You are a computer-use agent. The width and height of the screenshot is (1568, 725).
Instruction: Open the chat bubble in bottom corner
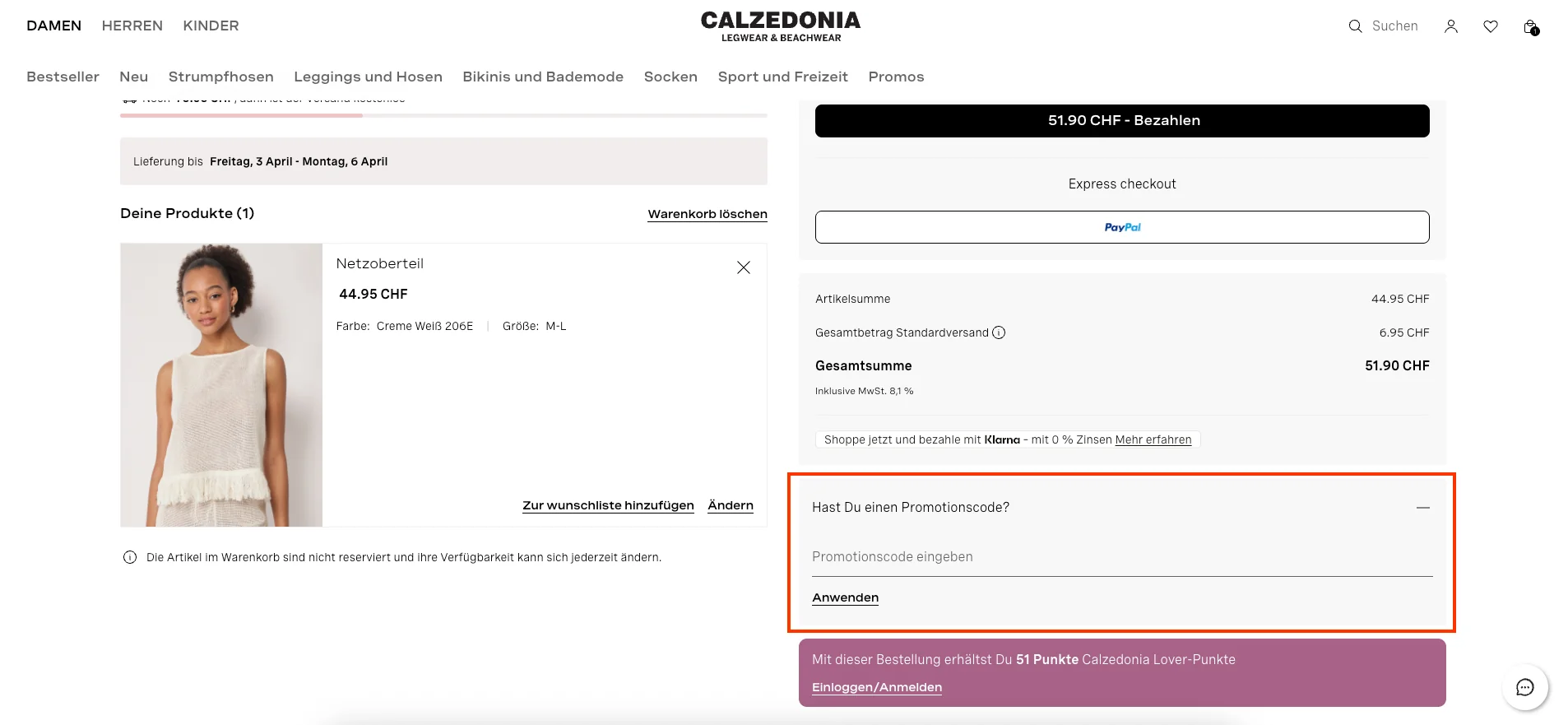click(1525, 687)
